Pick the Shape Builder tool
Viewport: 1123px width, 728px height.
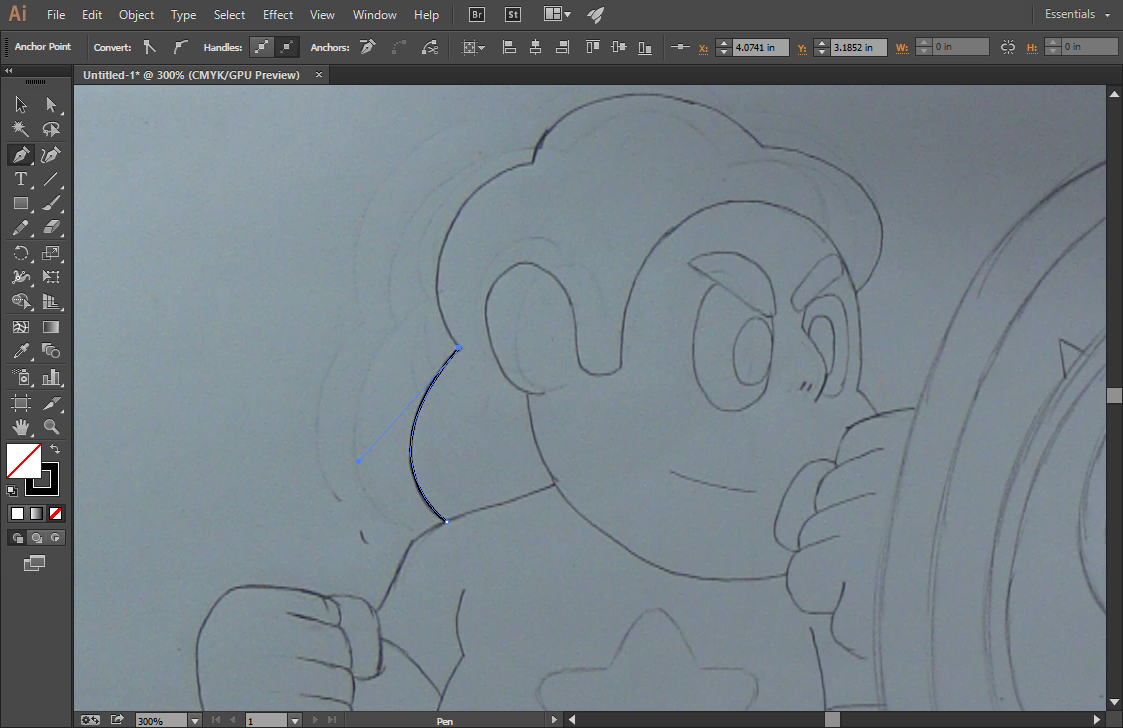[21, 302]
